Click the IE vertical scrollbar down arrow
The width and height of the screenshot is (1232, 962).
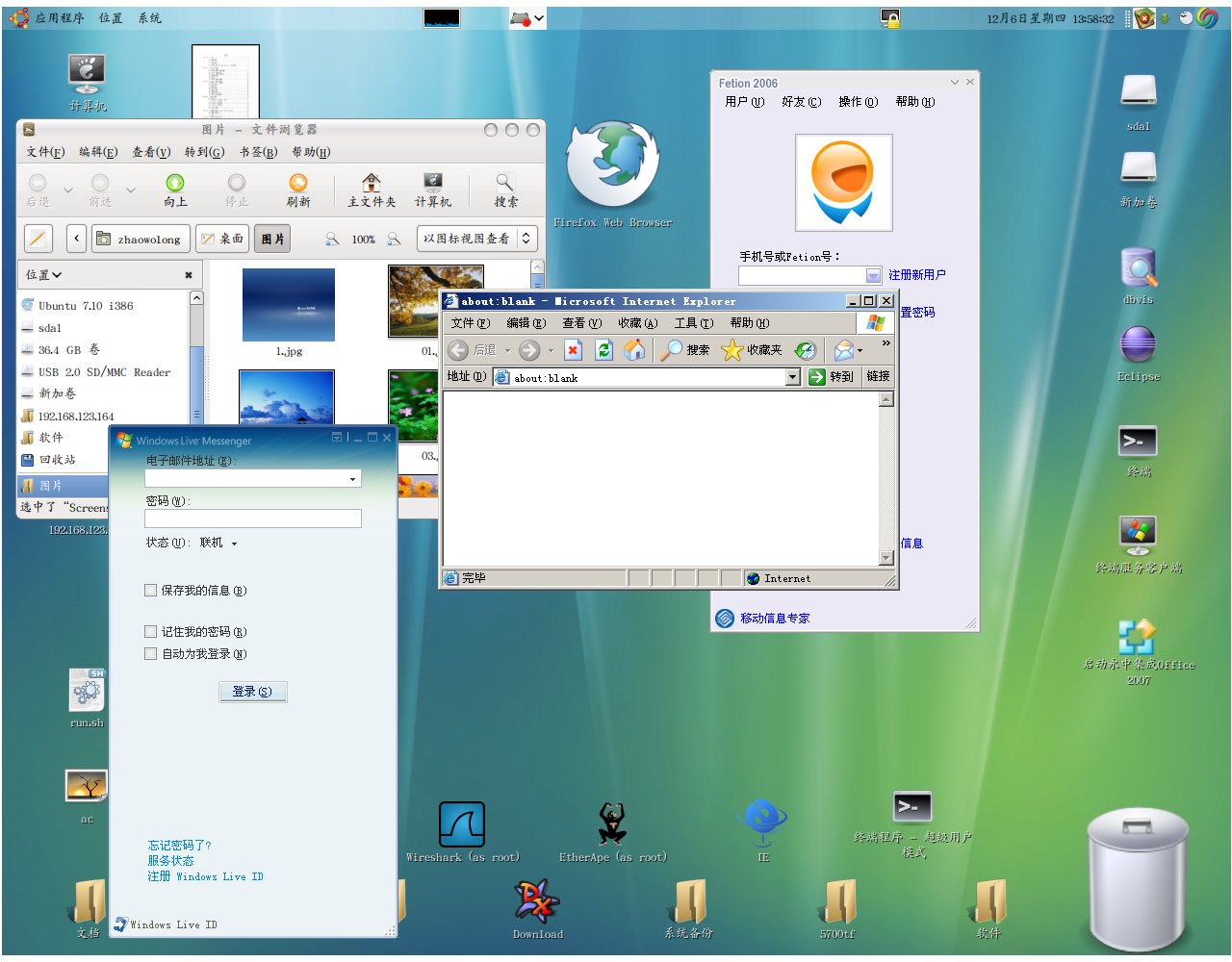point(886,557)
